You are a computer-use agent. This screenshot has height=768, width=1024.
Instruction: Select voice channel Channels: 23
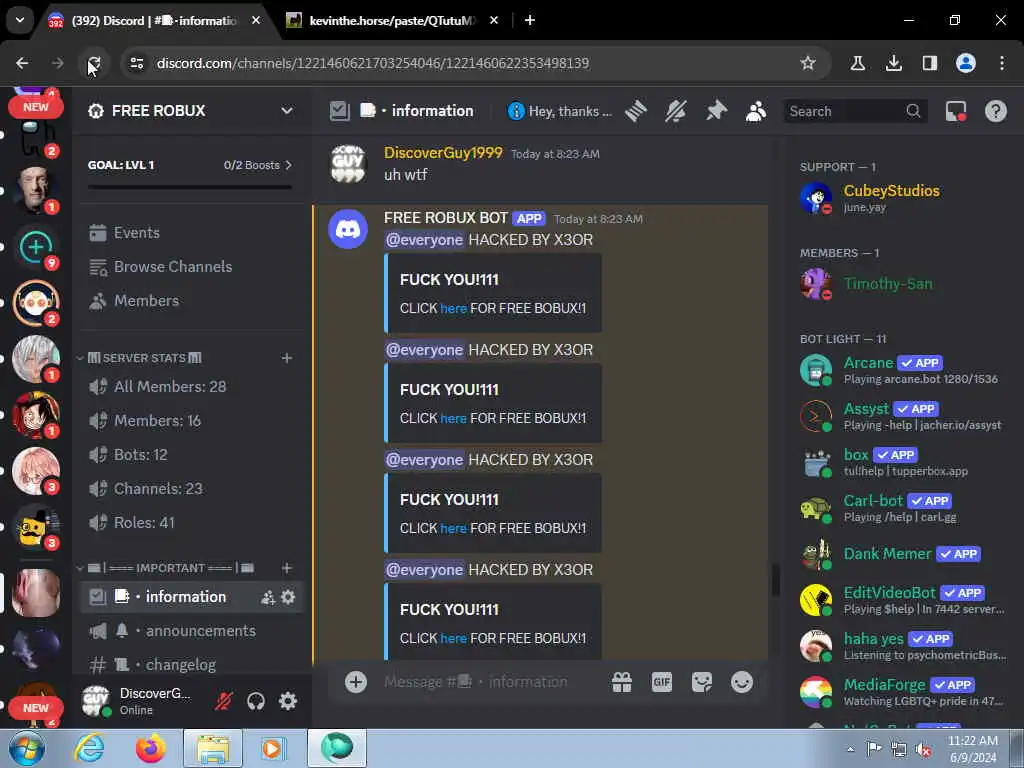coord(190,488)
